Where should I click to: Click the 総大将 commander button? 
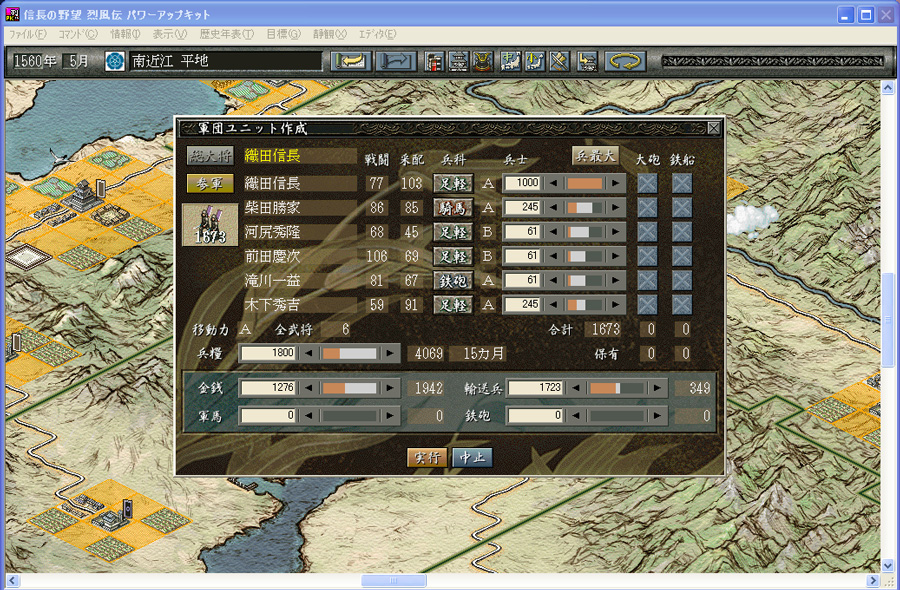coord(210,156)
